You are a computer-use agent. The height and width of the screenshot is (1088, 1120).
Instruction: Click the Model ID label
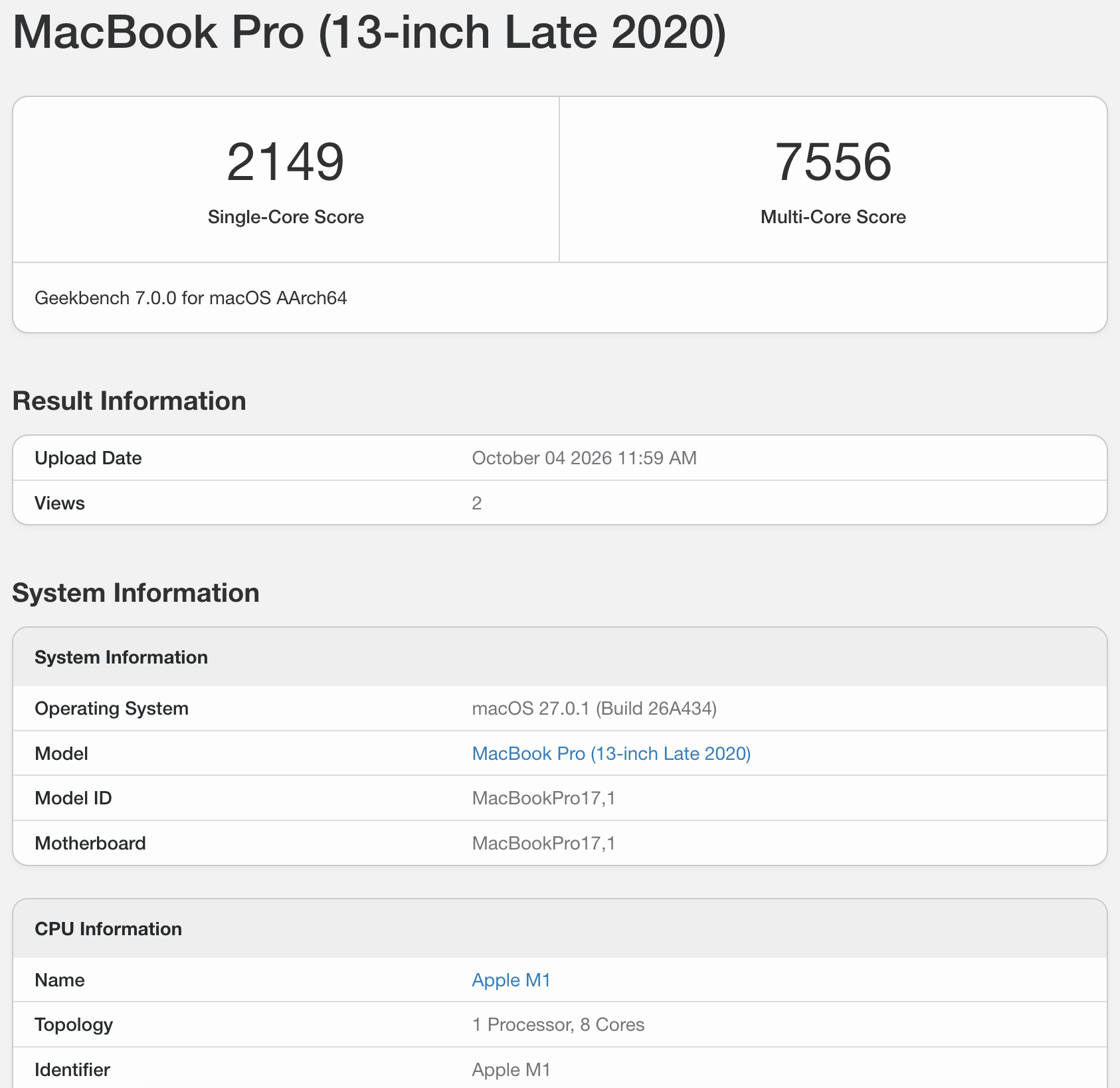pyautogui.click(x=73, y=798)
